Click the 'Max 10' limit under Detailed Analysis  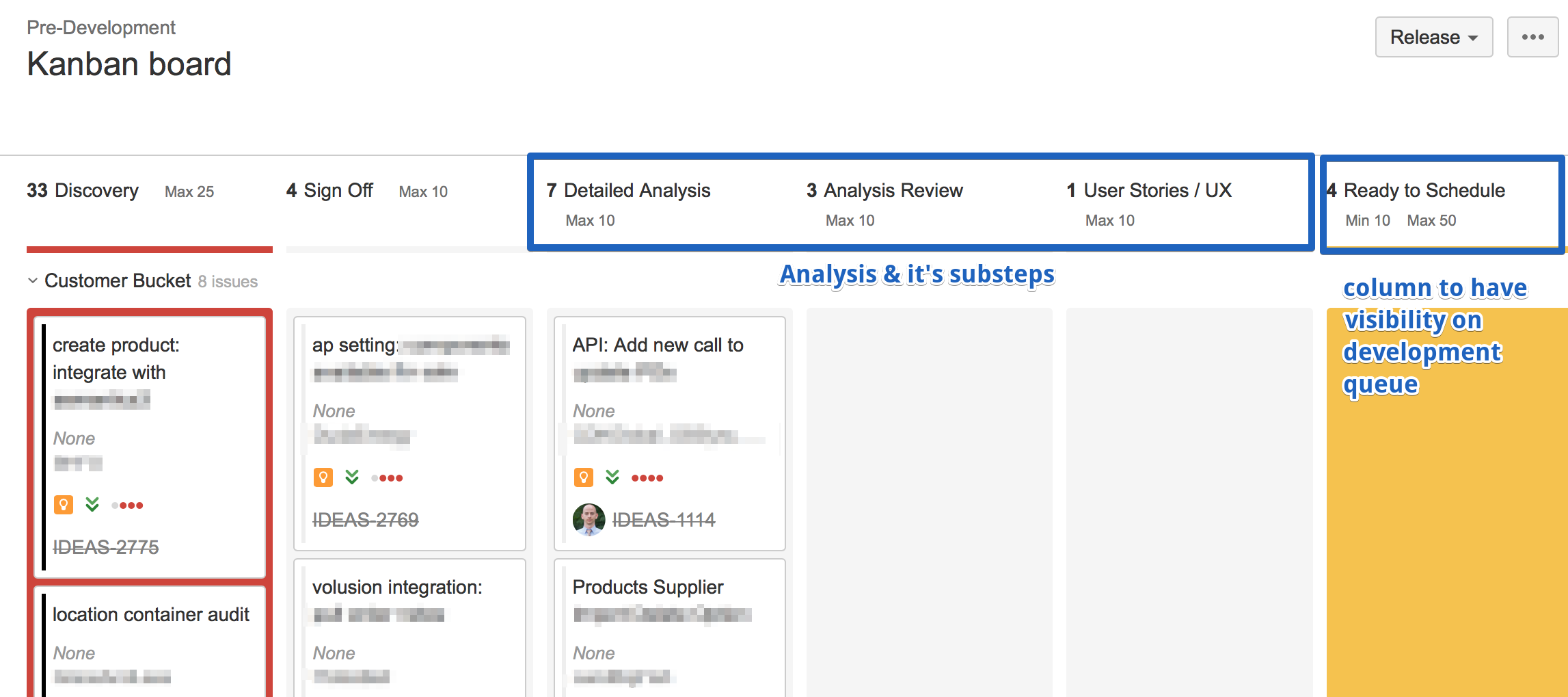point(591,220)
